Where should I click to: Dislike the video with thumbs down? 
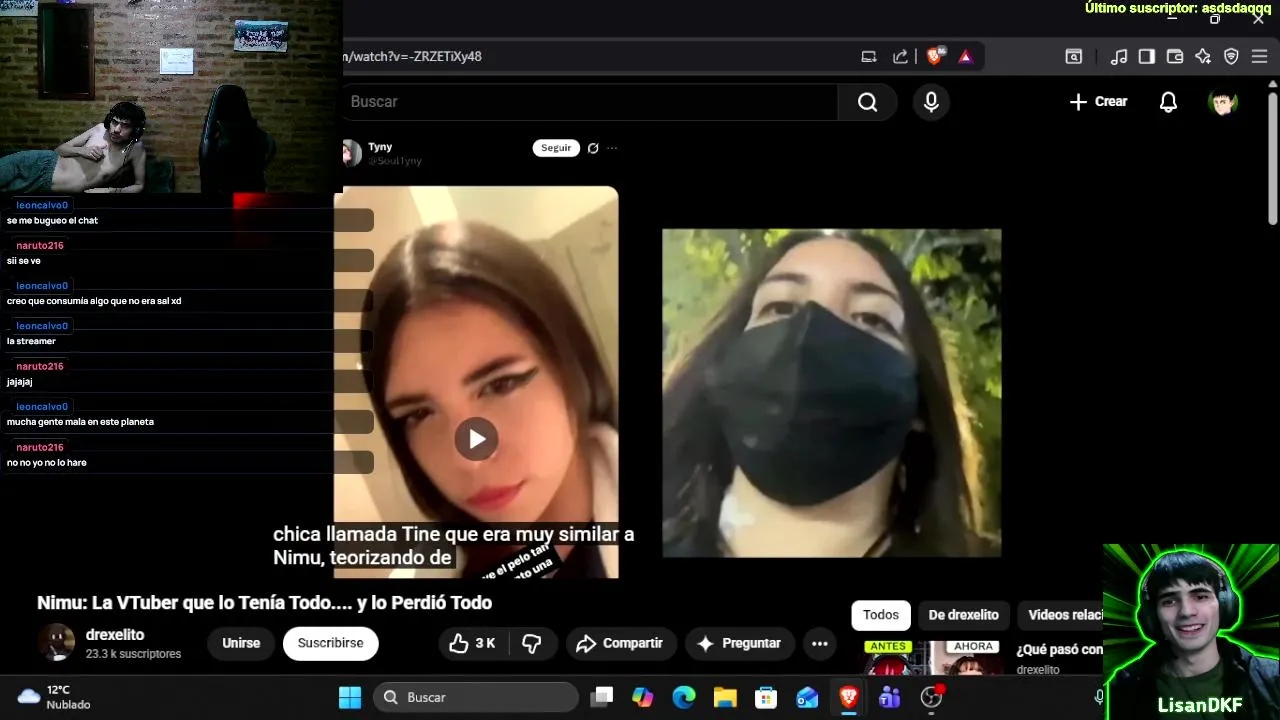coord(532,644)
